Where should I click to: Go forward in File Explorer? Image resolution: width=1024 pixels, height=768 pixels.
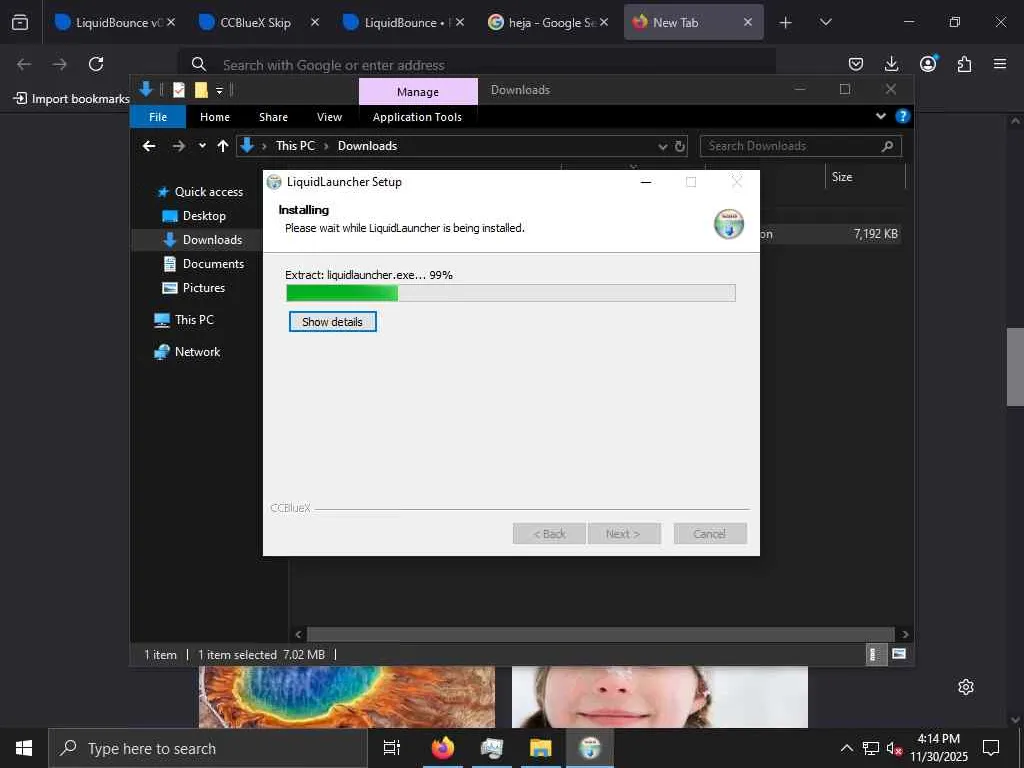pyautogui.click(x=178, y=146)
